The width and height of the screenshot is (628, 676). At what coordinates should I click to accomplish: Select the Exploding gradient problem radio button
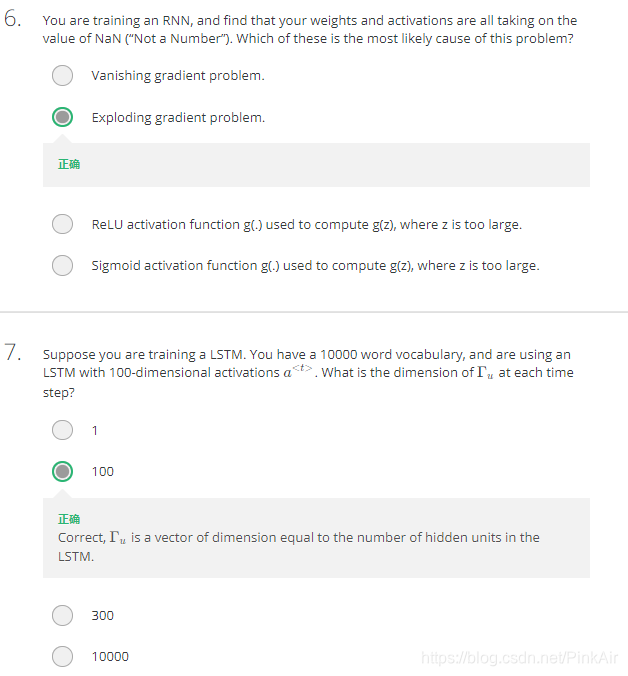(62, 117)
